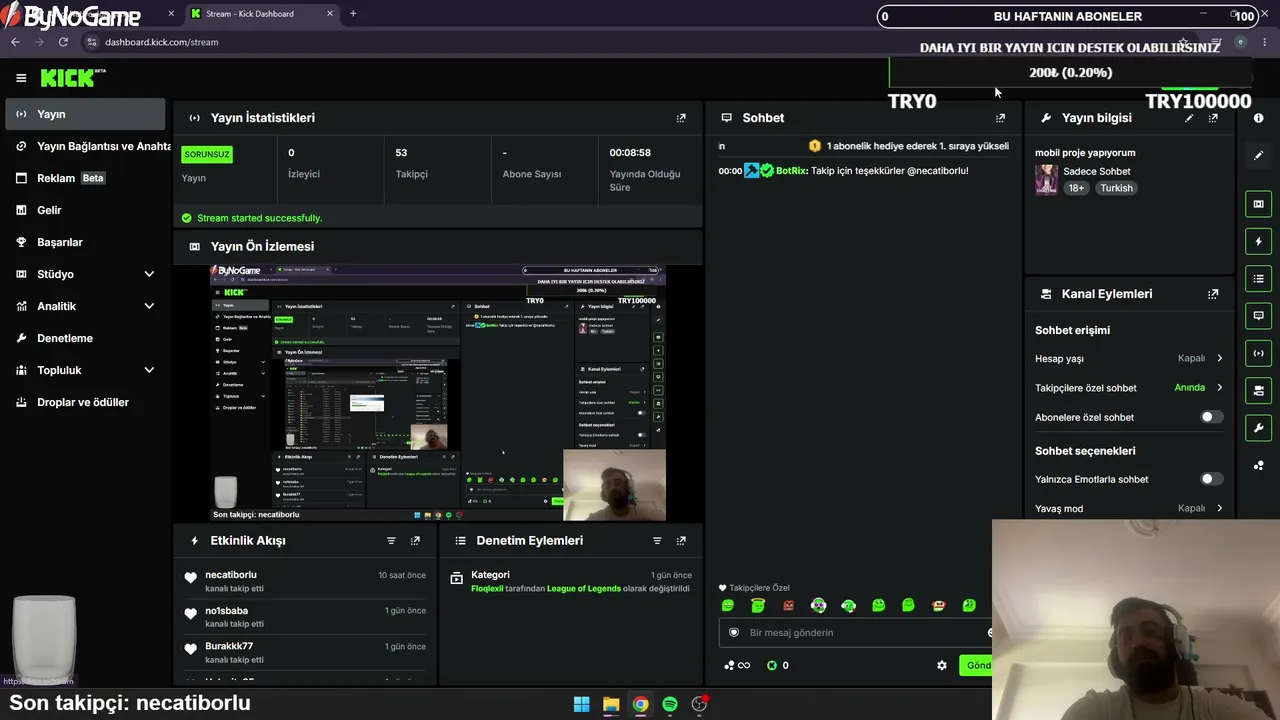Viewport: 1280px width, 720px height.
Task: Open Başarılar in the sidebar
Action: coord(85,242)
